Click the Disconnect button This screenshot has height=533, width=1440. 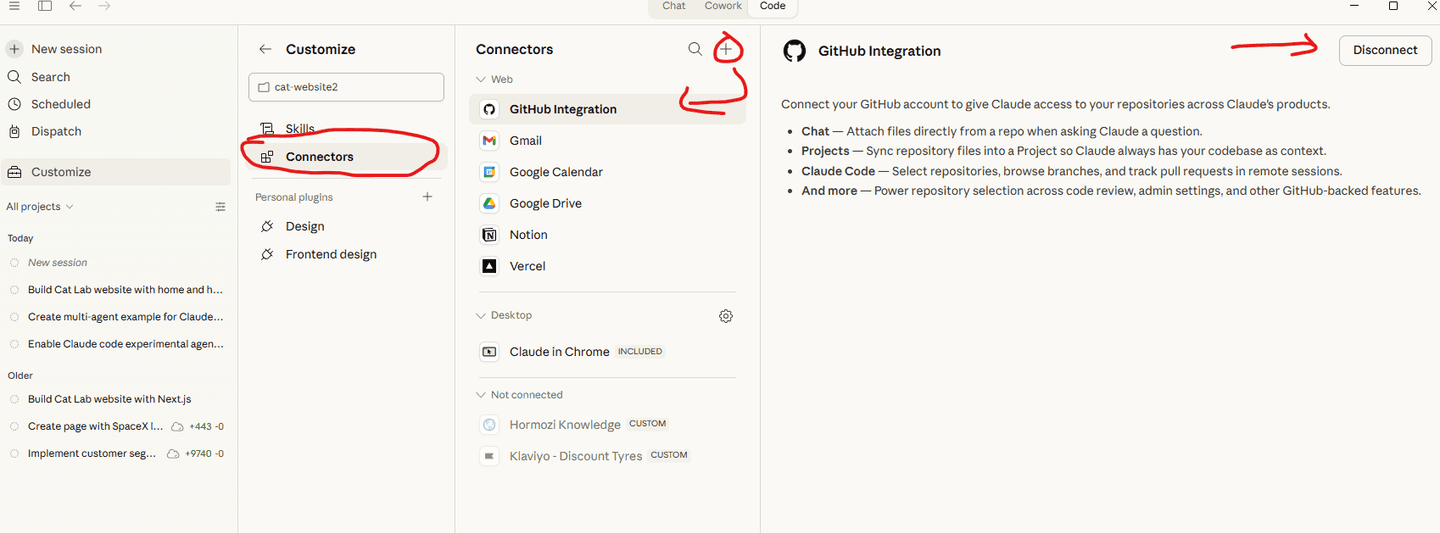[1385, 50]
